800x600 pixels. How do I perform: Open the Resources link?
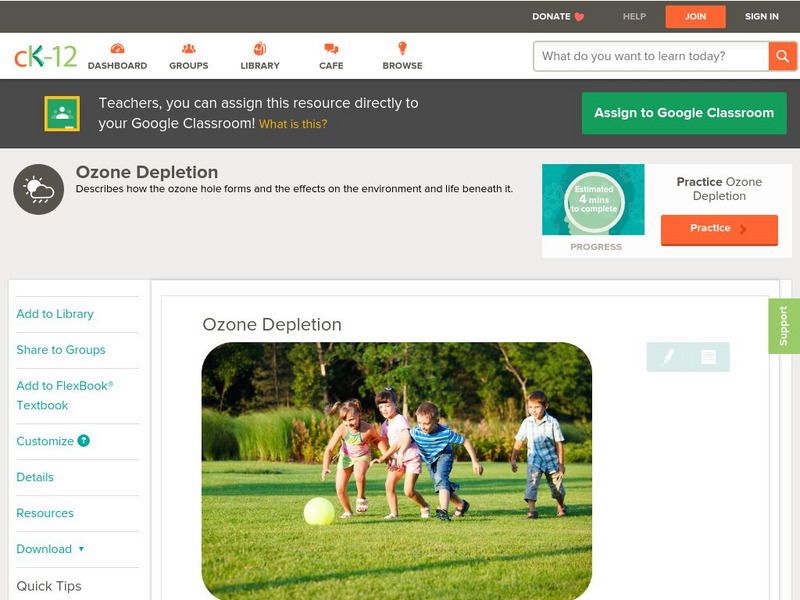[45, 513]
